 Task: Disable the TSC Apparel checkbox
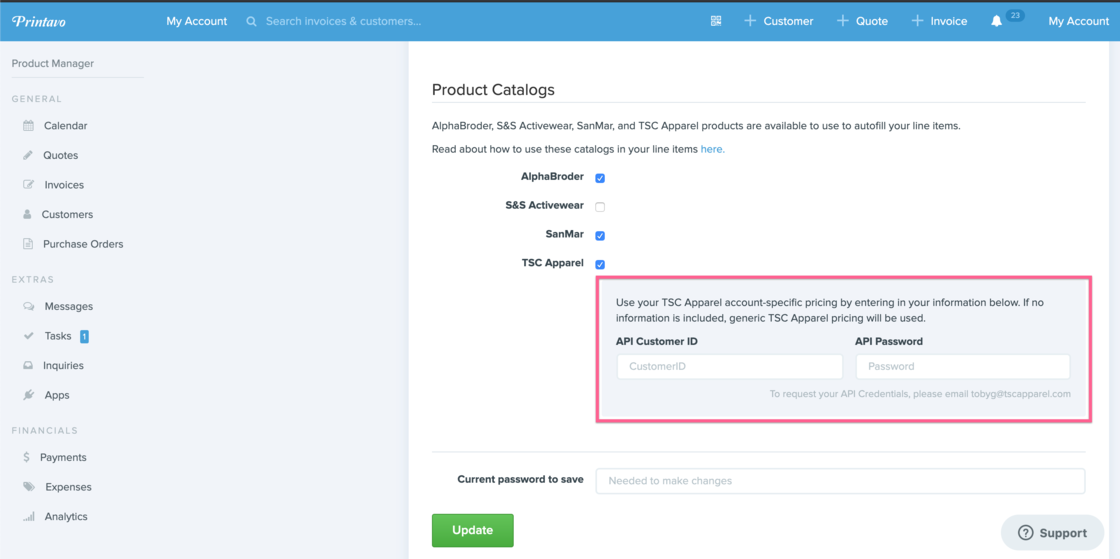[x=600, y=265]
